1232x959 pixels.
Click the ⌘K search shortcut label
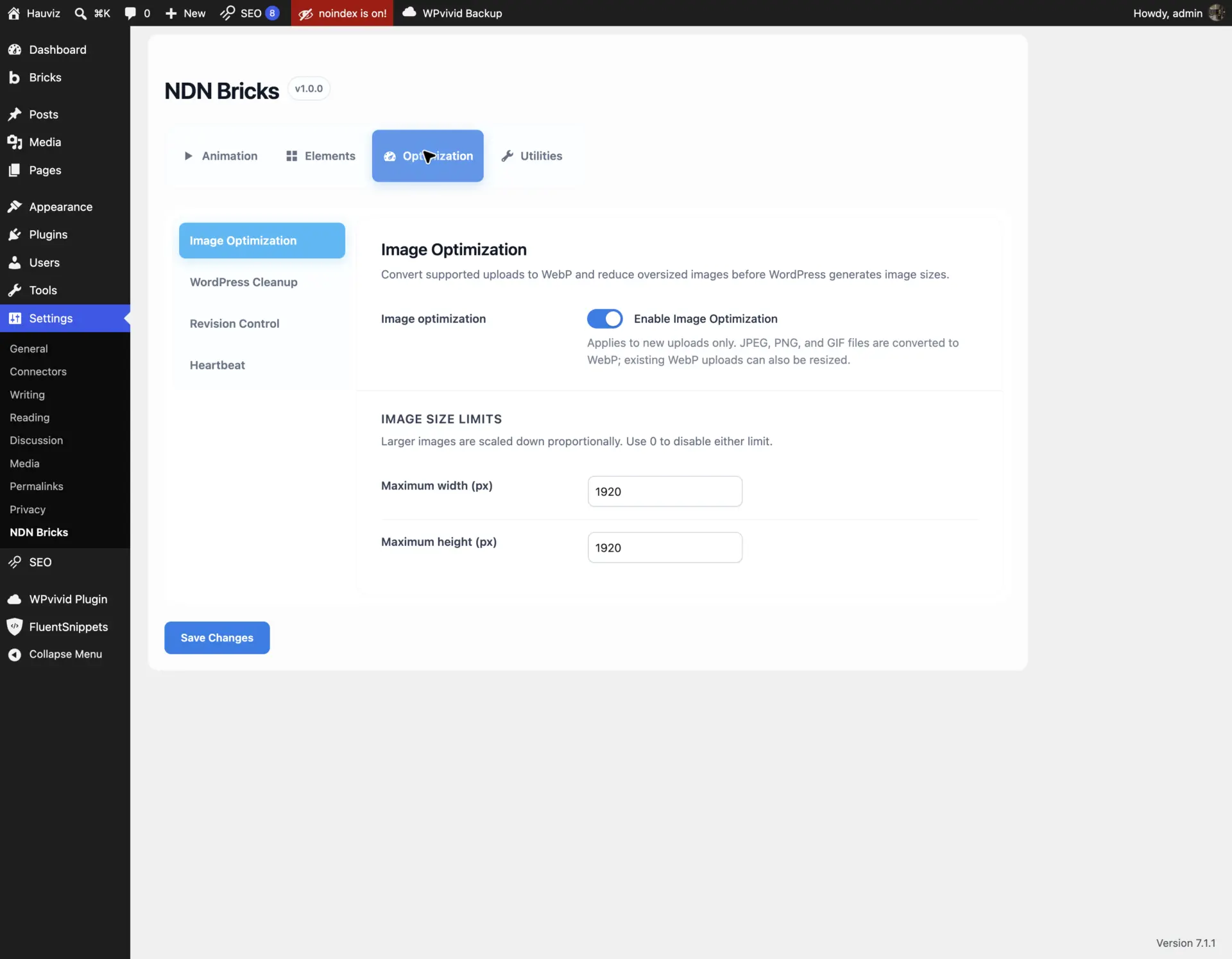(x=102, y=13)
